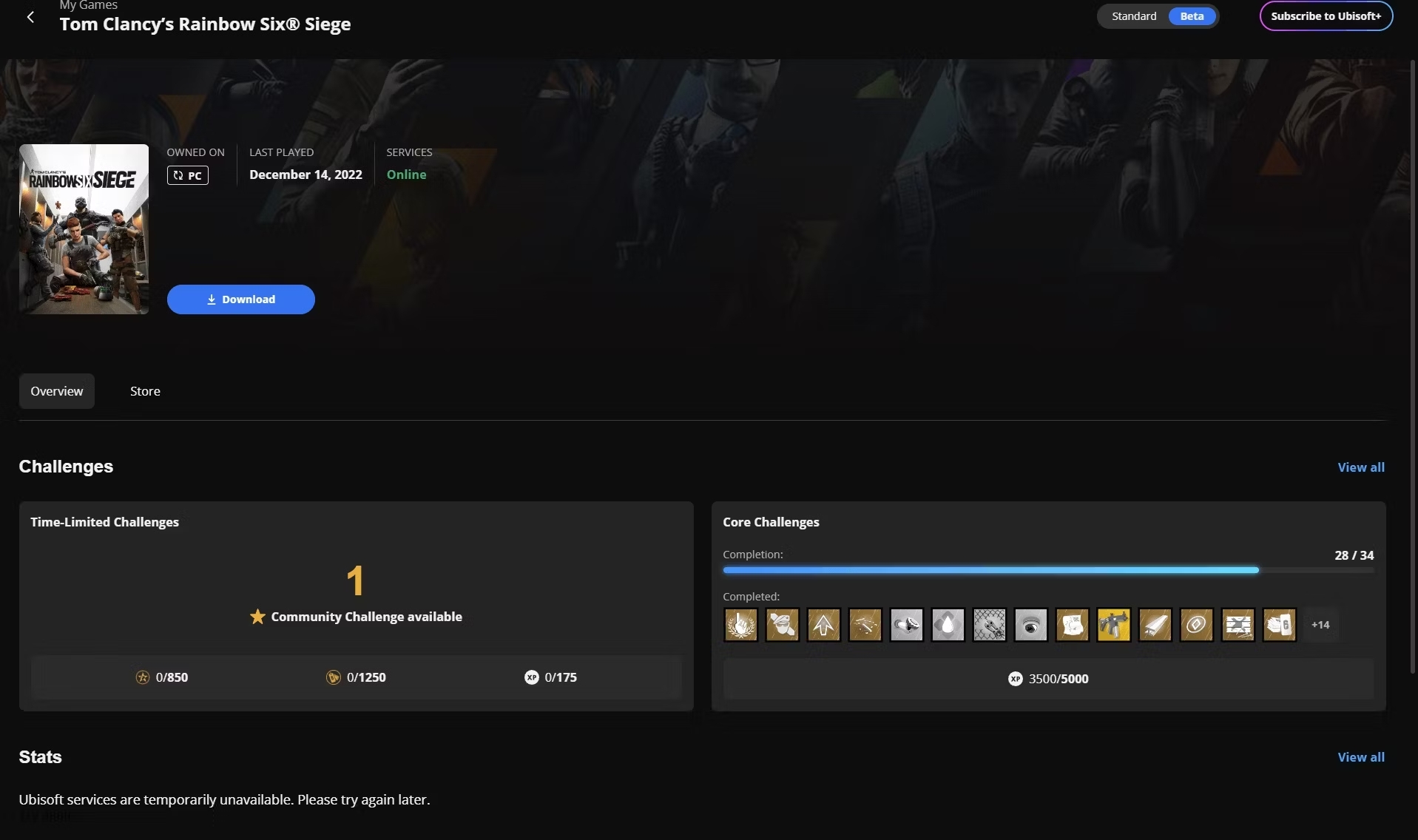Download Rainbow Six Siege
This screenshot has height=840, width=1418.
click(240, 299)
